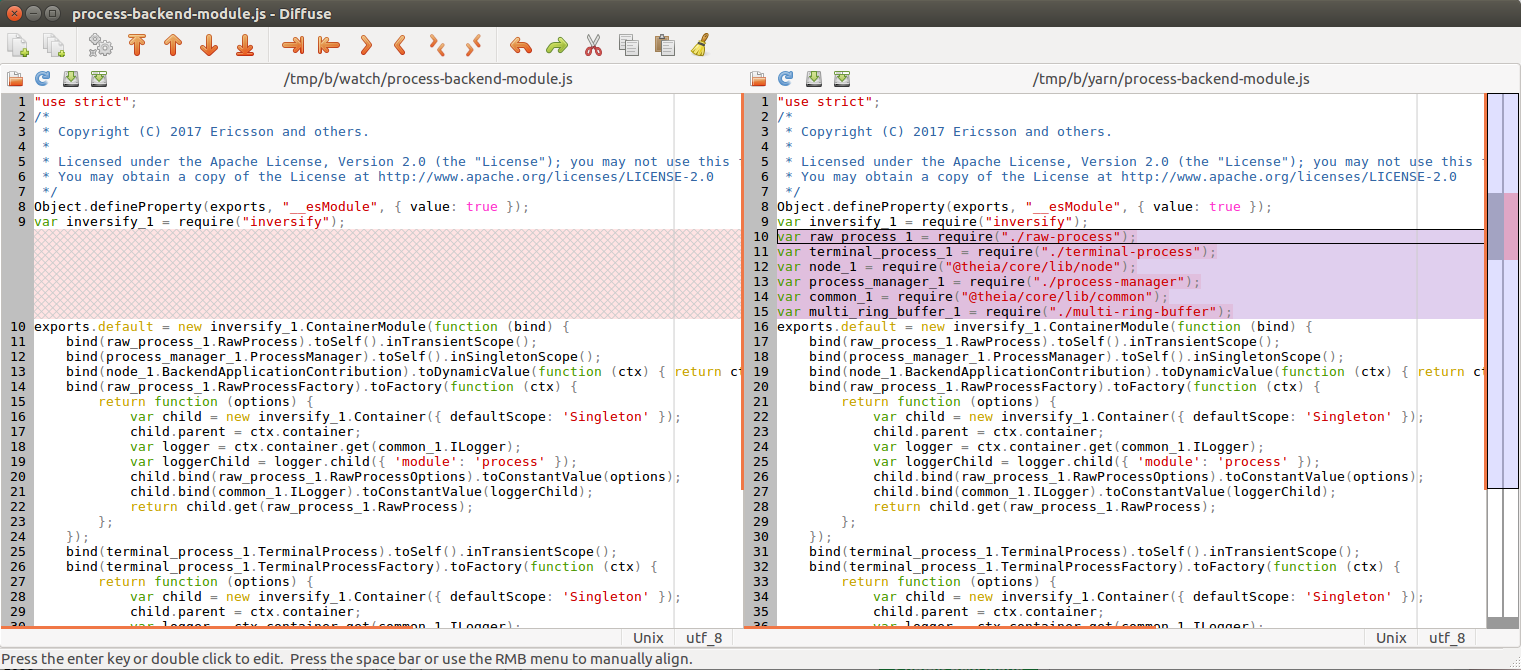The height and width of the screenshot is (670, 1521).
Task: Cut with the scissors icon
Action: (592, 45)
